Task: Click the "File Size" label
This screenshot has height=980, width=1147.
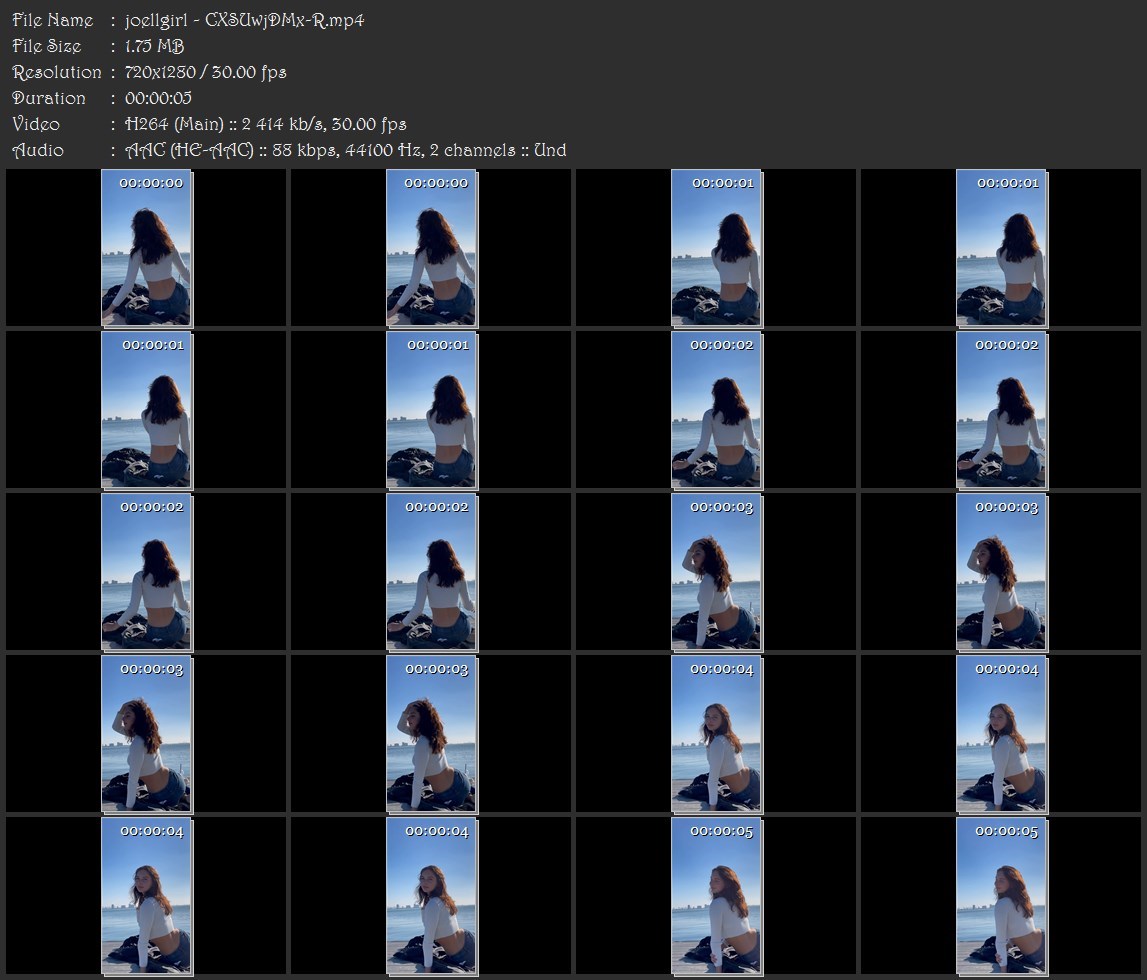Action: click(x=47, y=46)
